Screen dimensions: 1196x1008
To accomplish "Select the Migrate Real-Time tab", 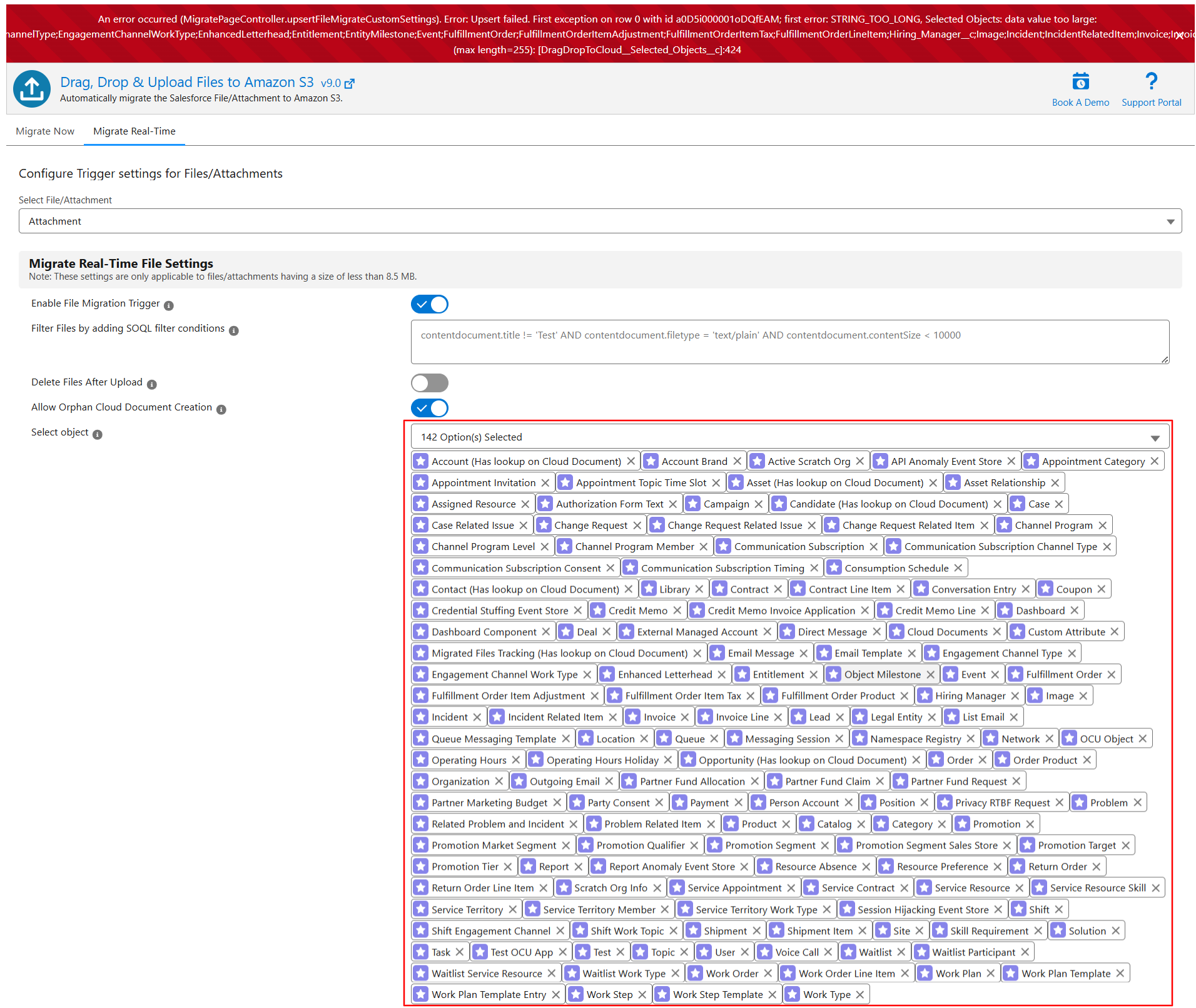I will pos(134,131).
